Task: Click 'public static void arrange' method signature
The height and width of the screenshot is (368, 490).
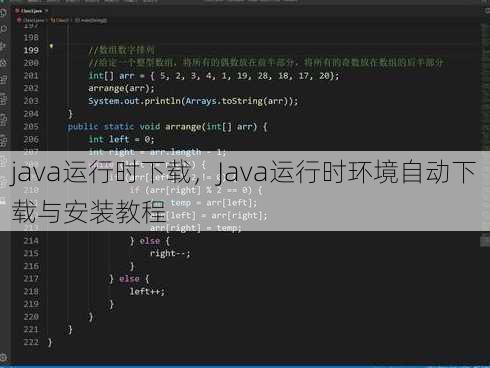Action: (x=167, y=127)
